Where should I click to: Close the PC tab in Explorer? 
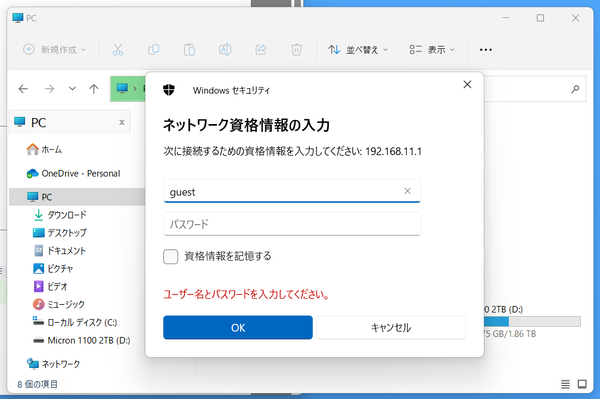tap(122, 122)
